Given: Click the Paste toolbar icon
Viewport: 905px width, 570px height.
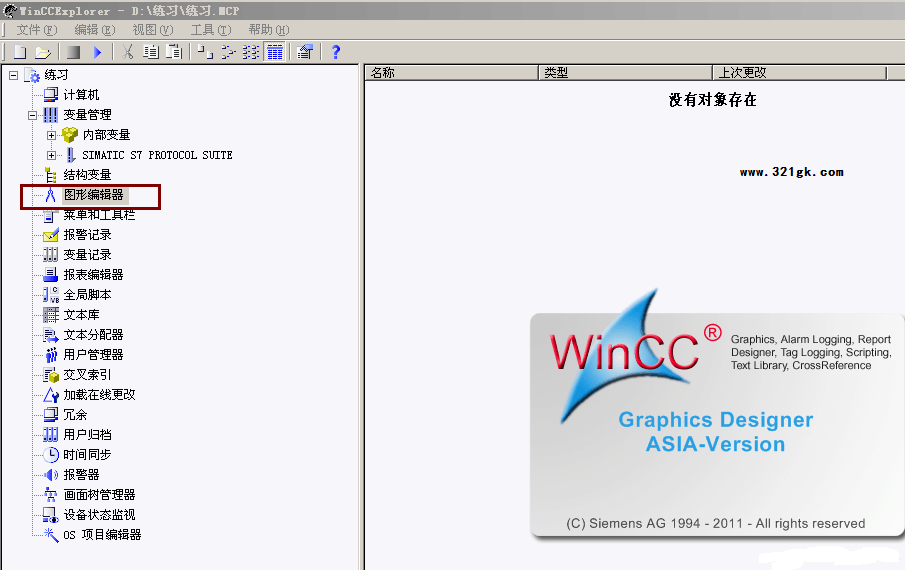Looking at the screenshot, I should [174, 52].
